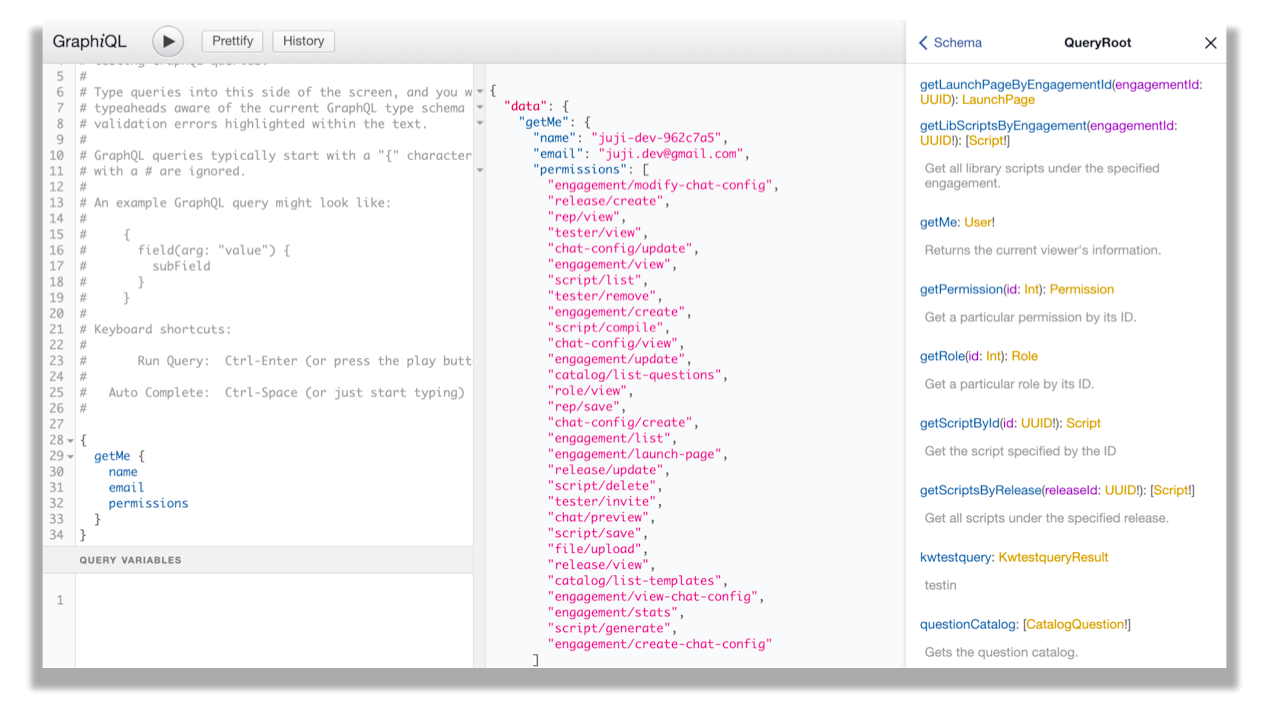
Task: Collapse the "permissions" array in results
Action: point(480,170)
